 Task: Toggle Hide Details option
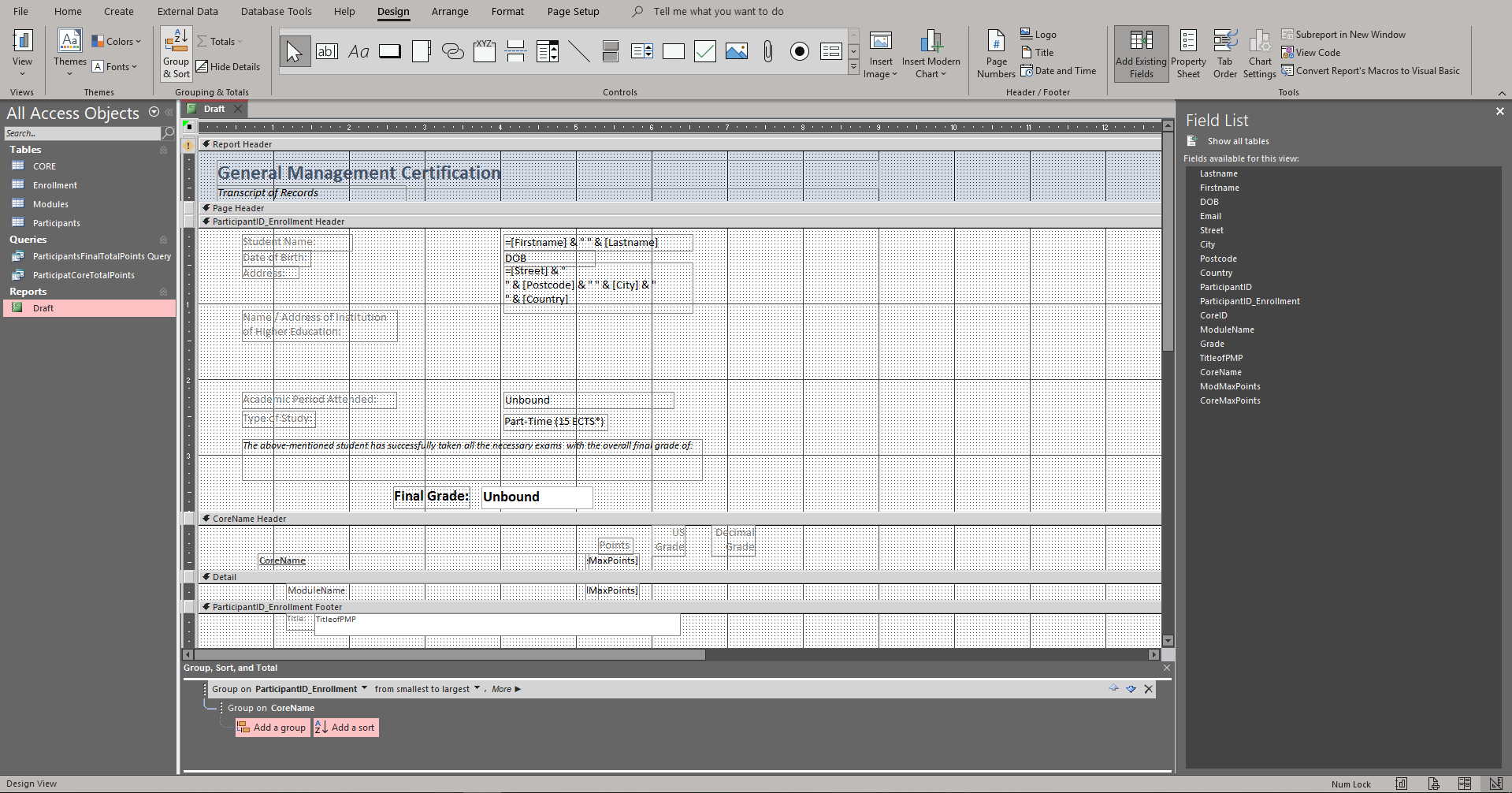228,67
